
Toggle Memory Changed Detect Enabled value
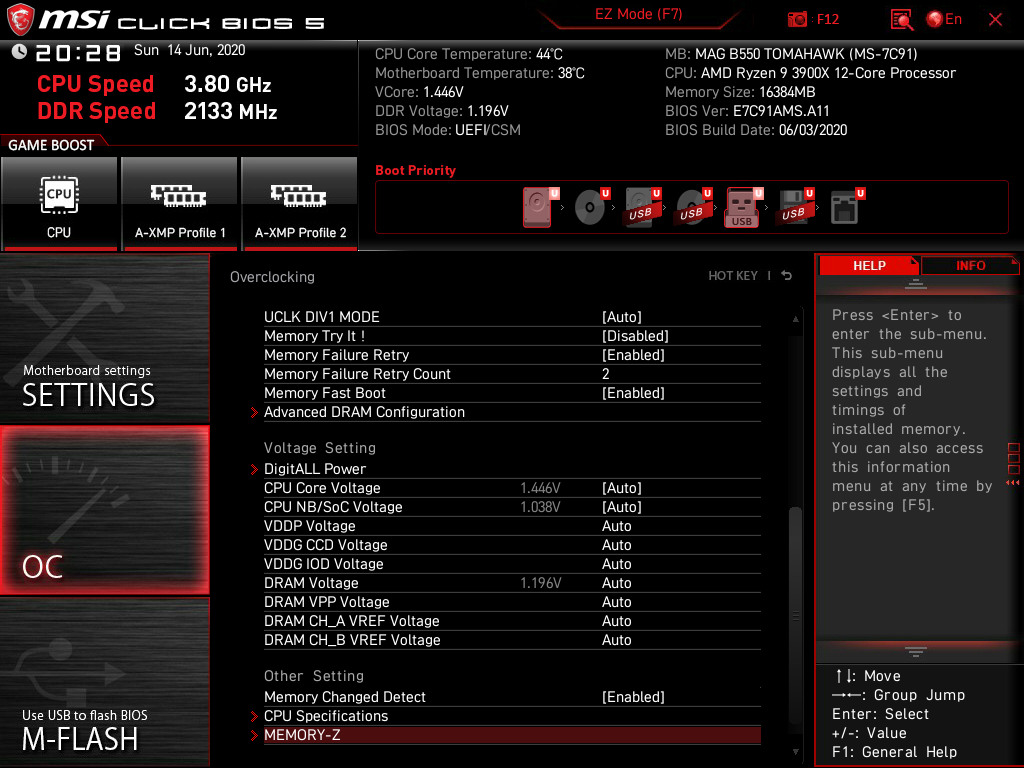(633, 697)
